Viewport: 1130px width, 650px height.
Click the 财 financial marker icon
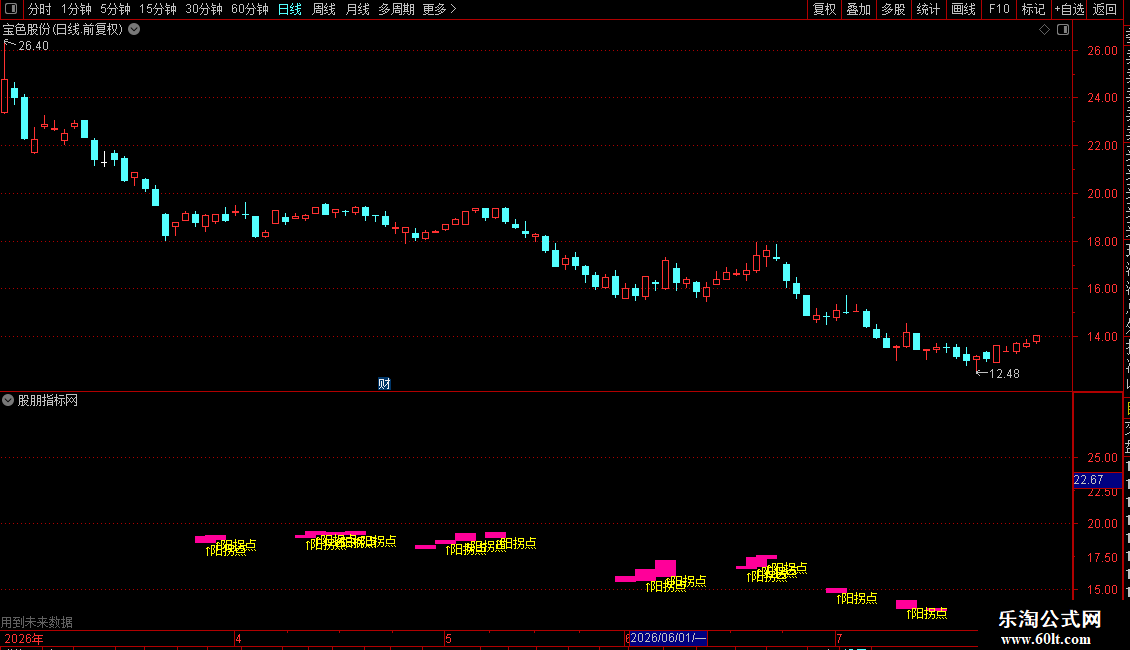coord(384,383)
